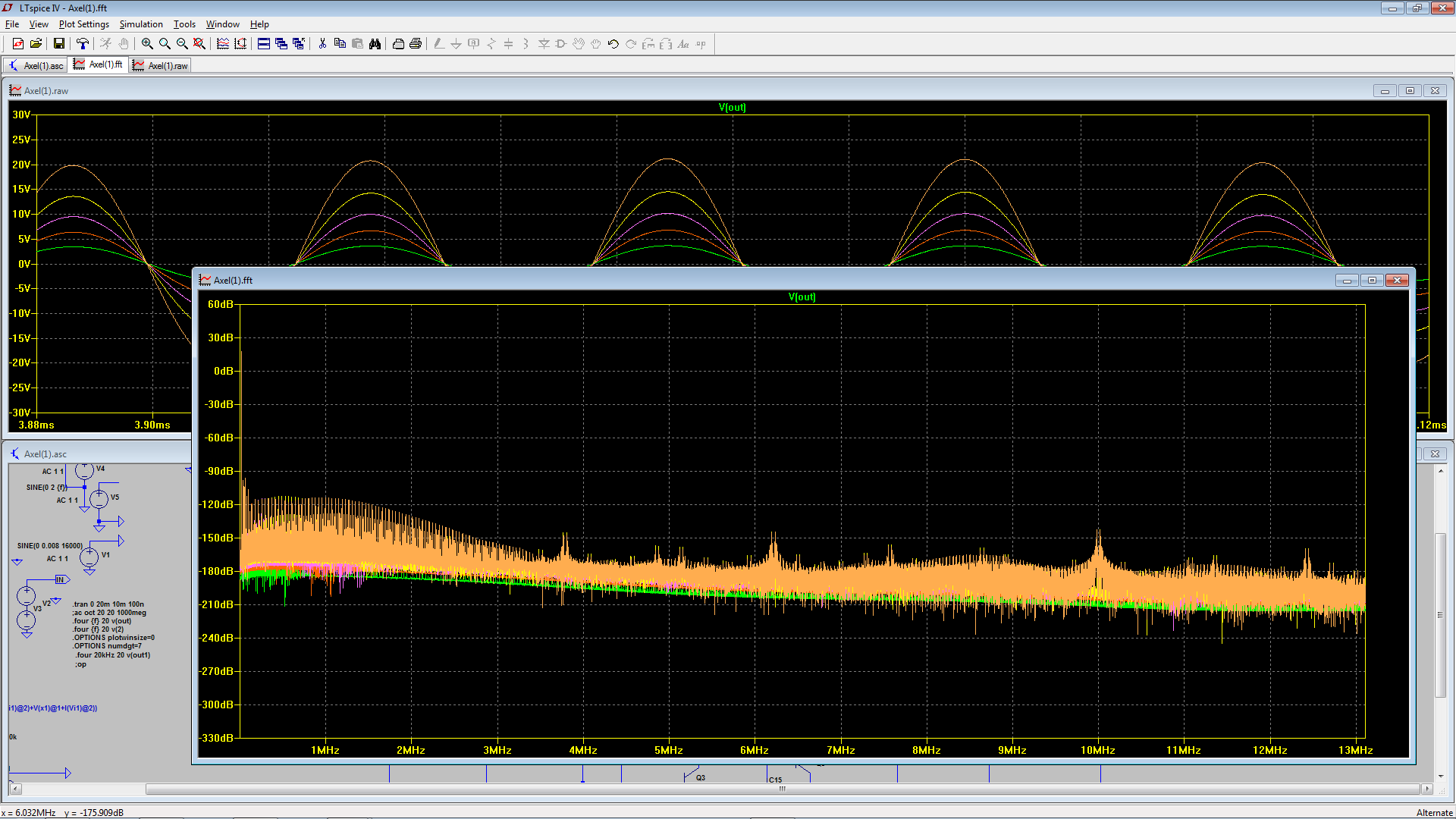Click the Print printer icon
This screenshot has height=819, width=1456.
click(416, 44)
